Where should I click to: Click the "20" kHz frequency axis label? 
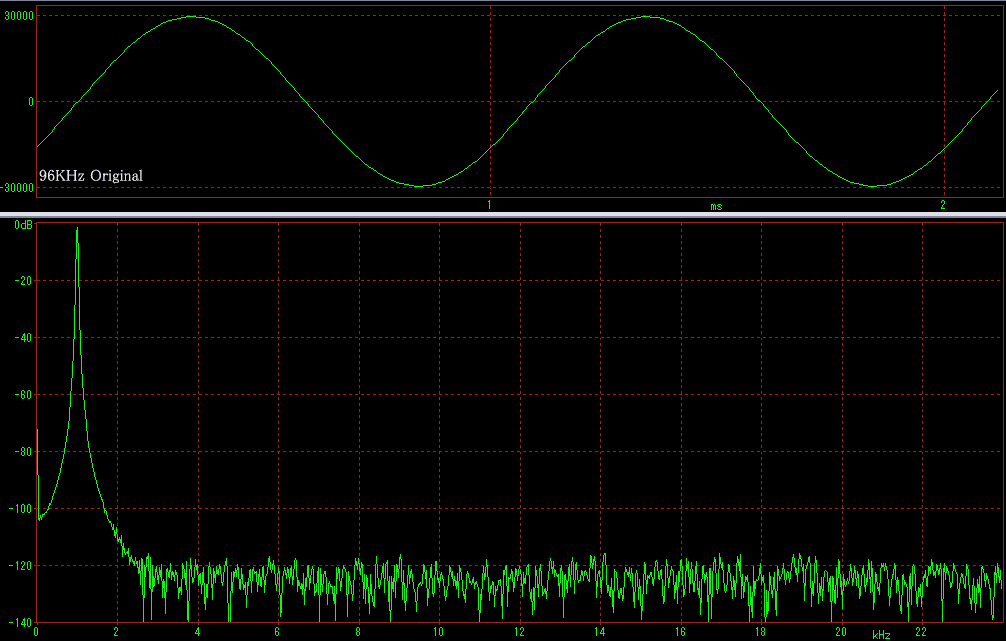tap(841, 632)
